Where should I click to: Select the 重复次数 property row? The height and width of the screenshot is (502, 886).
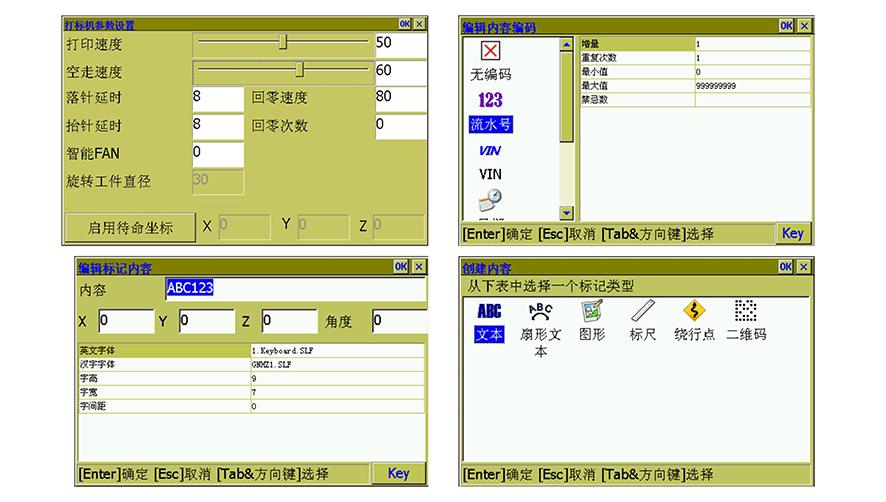[x=696, y=58]
